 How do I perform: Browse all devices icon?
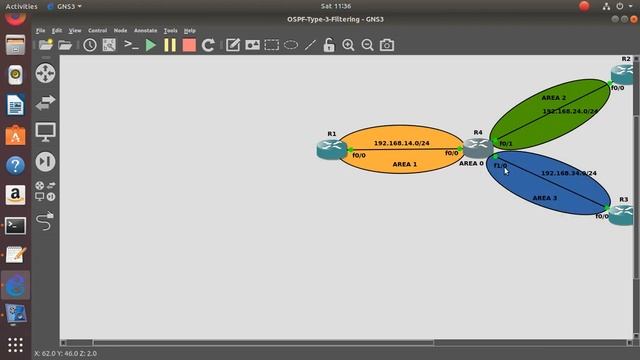point(45,191)
